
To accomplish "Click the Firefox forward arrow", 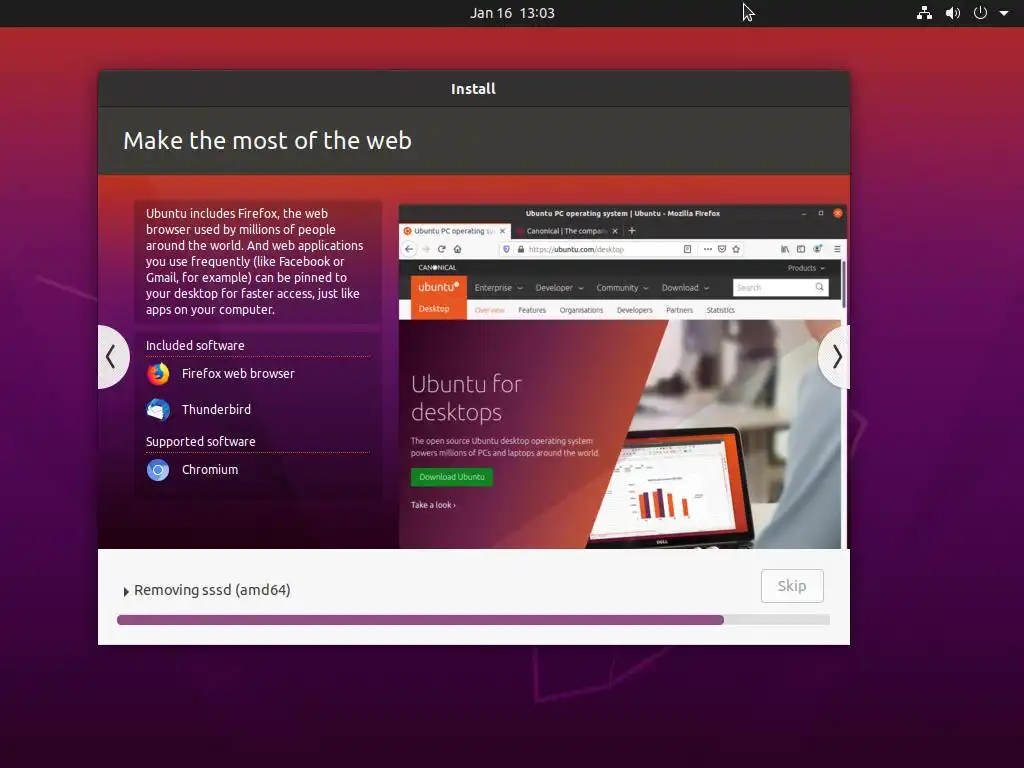I will [426, 249].
